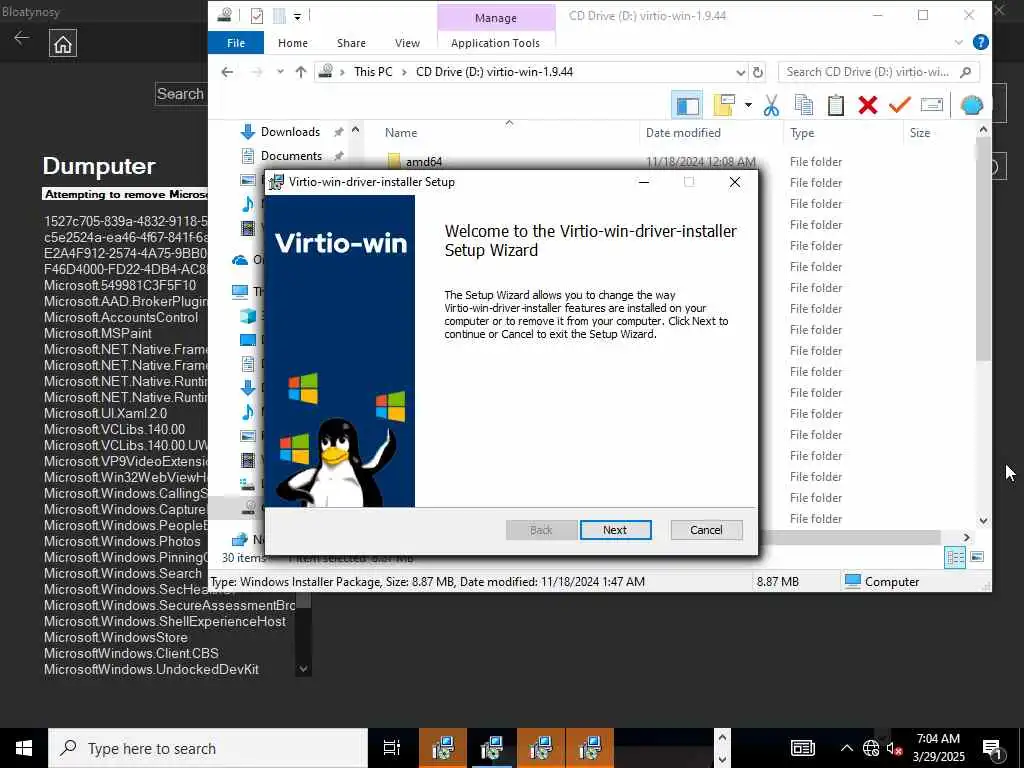Click the Explorer Help question mark icon
This screenshot has width=1024, height=768.
[980, 42]
